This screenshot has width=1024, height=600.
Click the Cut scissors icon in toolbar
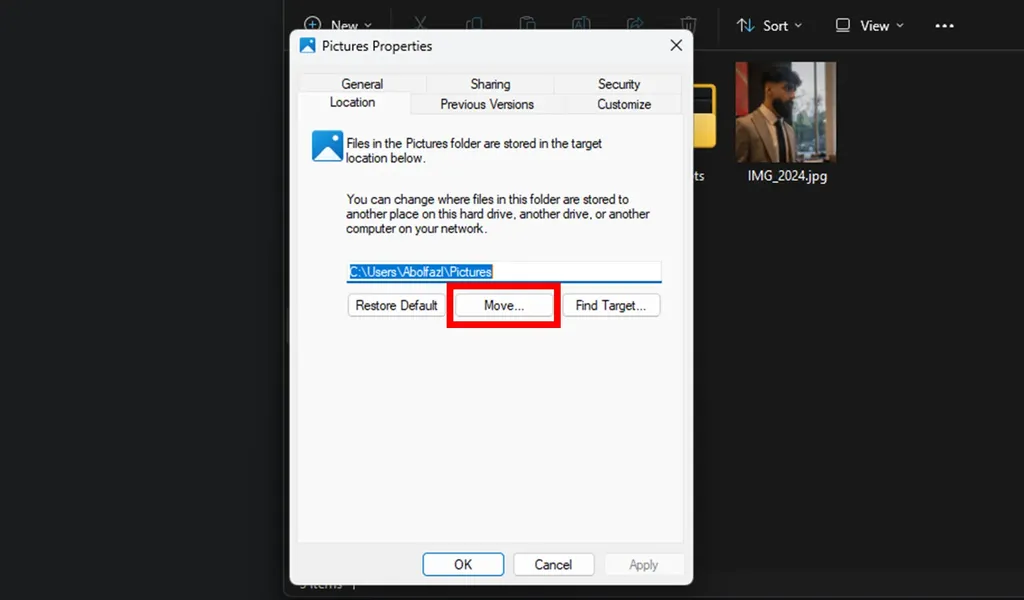click(420, 25)
